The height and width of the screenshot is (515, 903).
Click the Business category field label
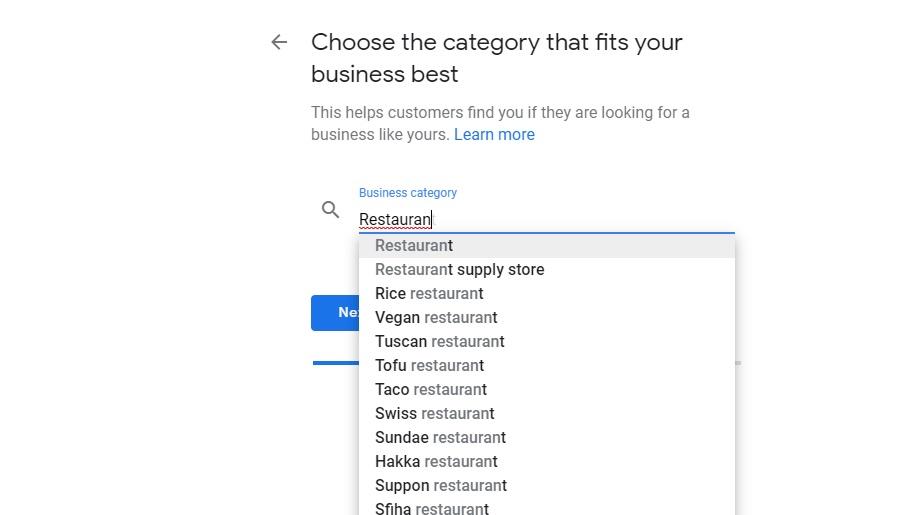408,193
